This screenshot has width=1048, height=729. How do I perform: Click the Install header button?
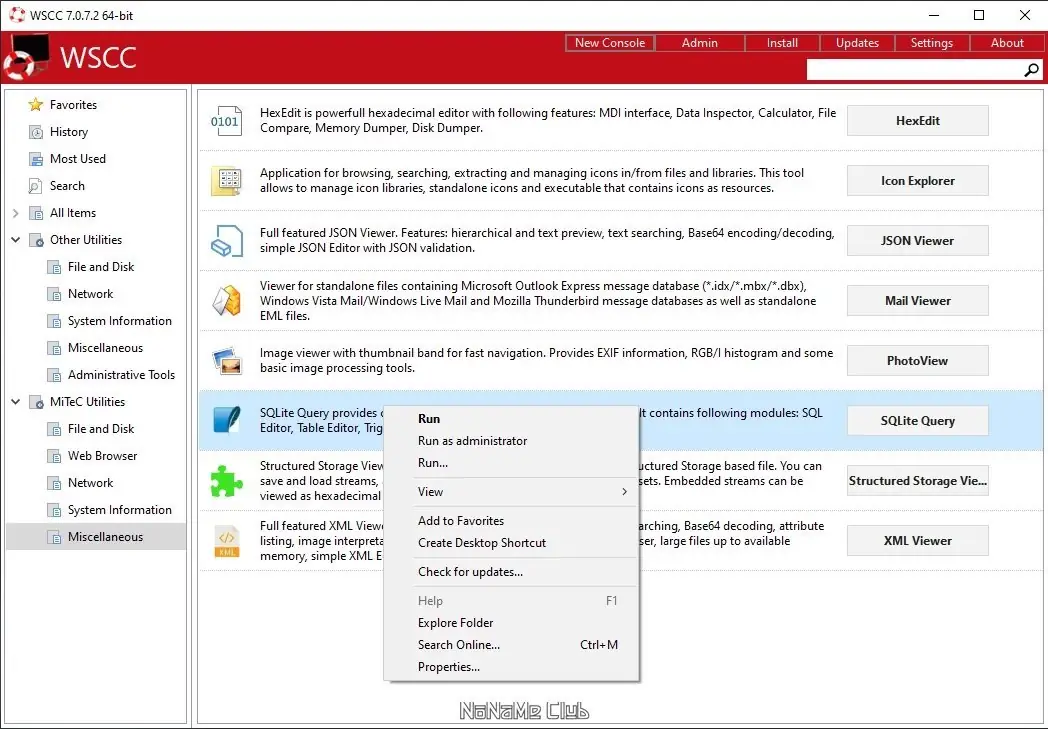782,43
